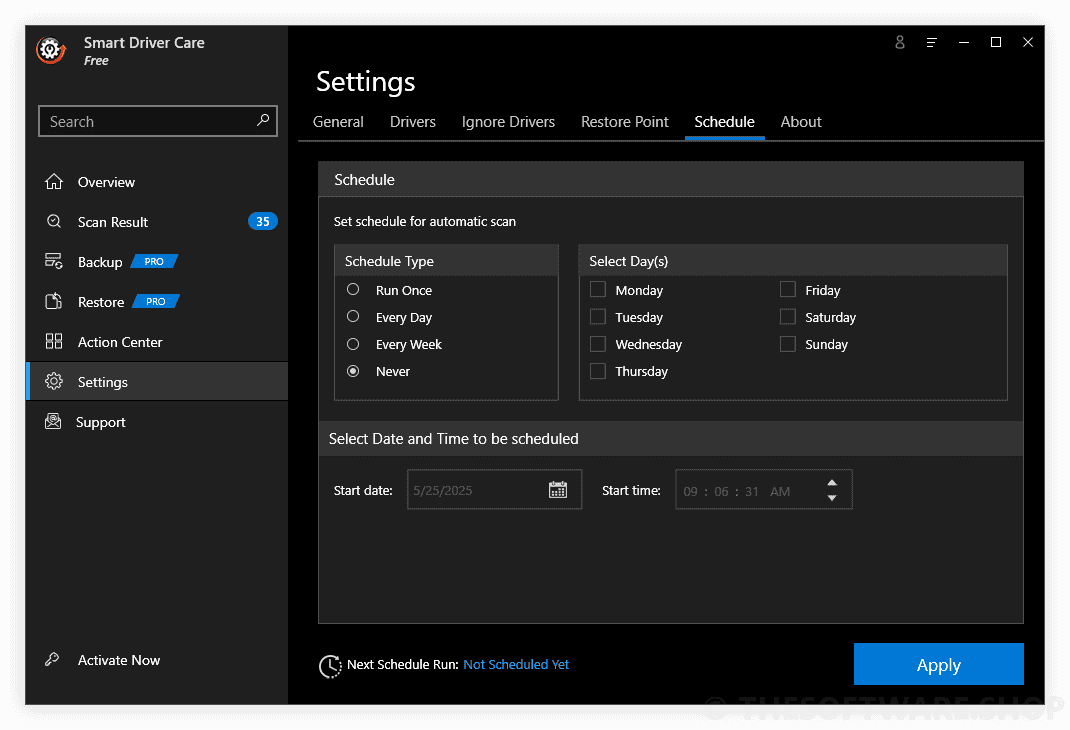This screenshot has width=1070, height=730.
Task: Check the Wednesday checkbox
Action: [598, 344]
